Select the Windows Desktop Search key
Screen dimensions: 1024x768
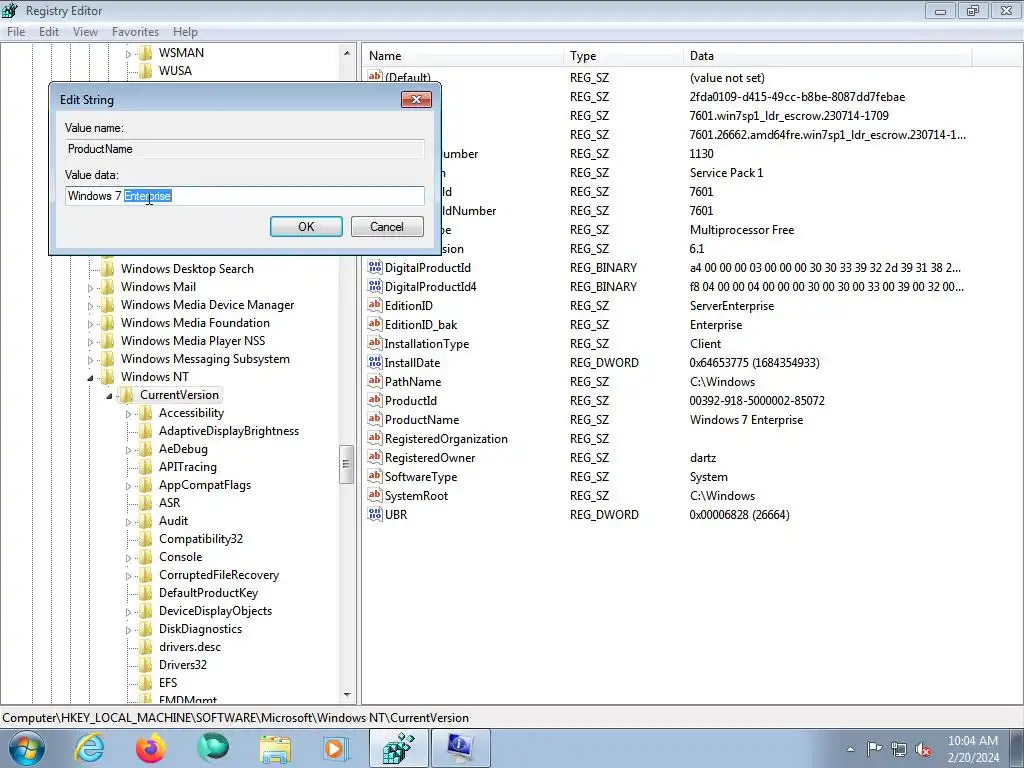(187, 268)
